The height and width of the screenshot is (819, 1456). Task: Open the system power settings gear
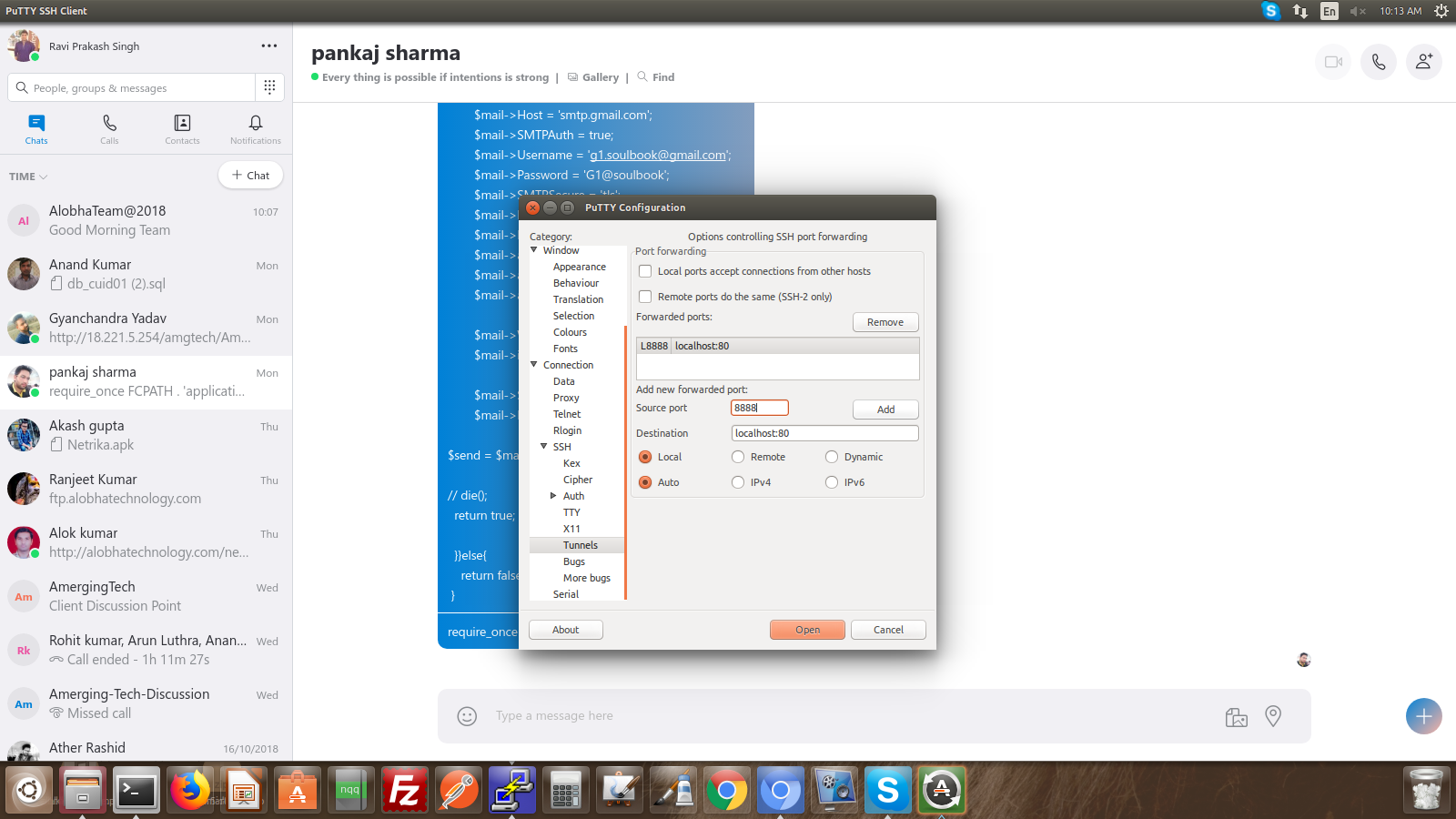(x=1441, y=11)
